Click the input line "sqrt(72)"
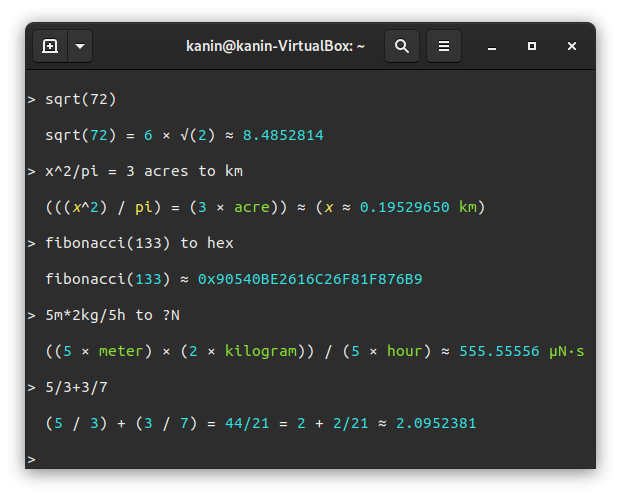The width and height of the screenshot is (621, 497). [80, 99]
